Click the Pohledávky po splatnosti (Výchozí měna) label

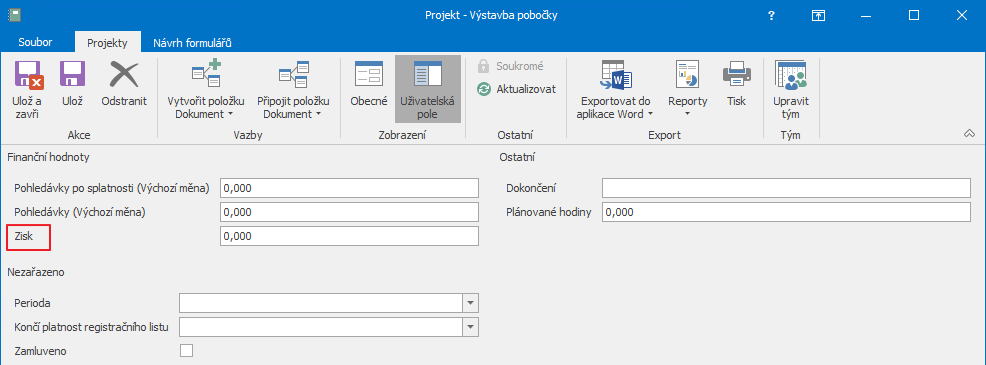pos(111,188)
